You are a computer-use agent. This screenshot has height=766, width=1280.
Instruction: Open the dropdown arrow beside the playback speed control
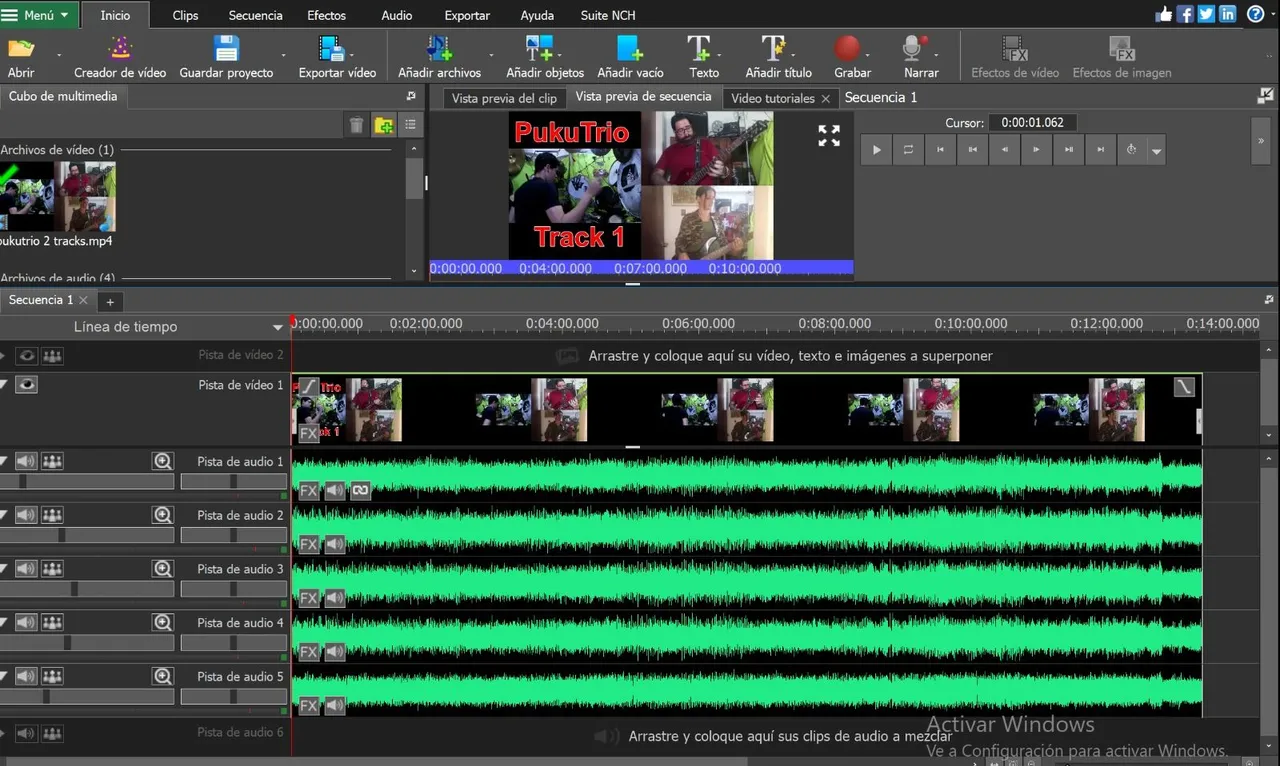(1157, 151)
